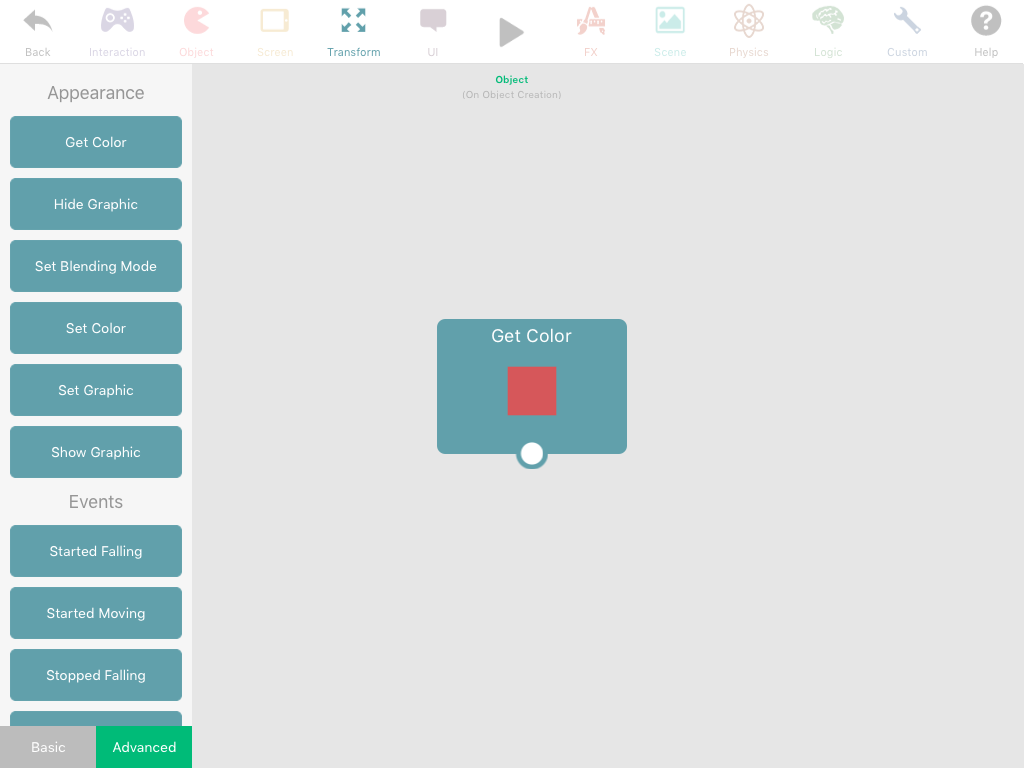Add the Started Falling event
This screenshot has height=768, width=1024.
click(x=96, y=551)
